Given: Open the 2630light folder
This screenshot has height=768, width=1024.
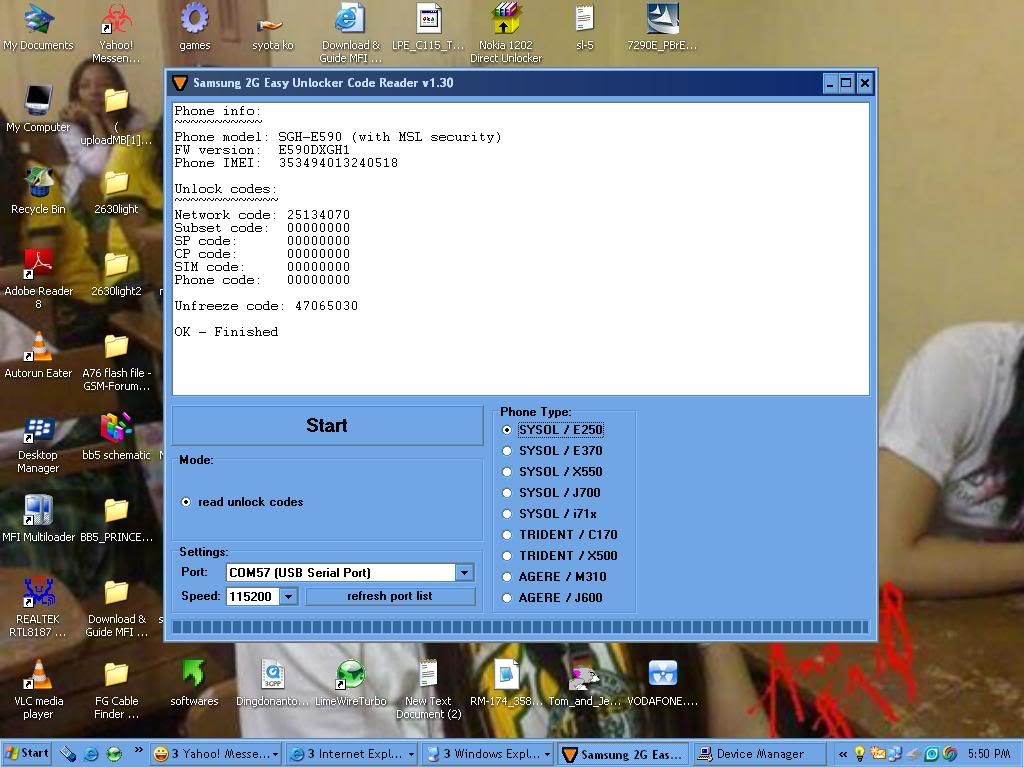Looking at the screenshot, I should (116, 191).
